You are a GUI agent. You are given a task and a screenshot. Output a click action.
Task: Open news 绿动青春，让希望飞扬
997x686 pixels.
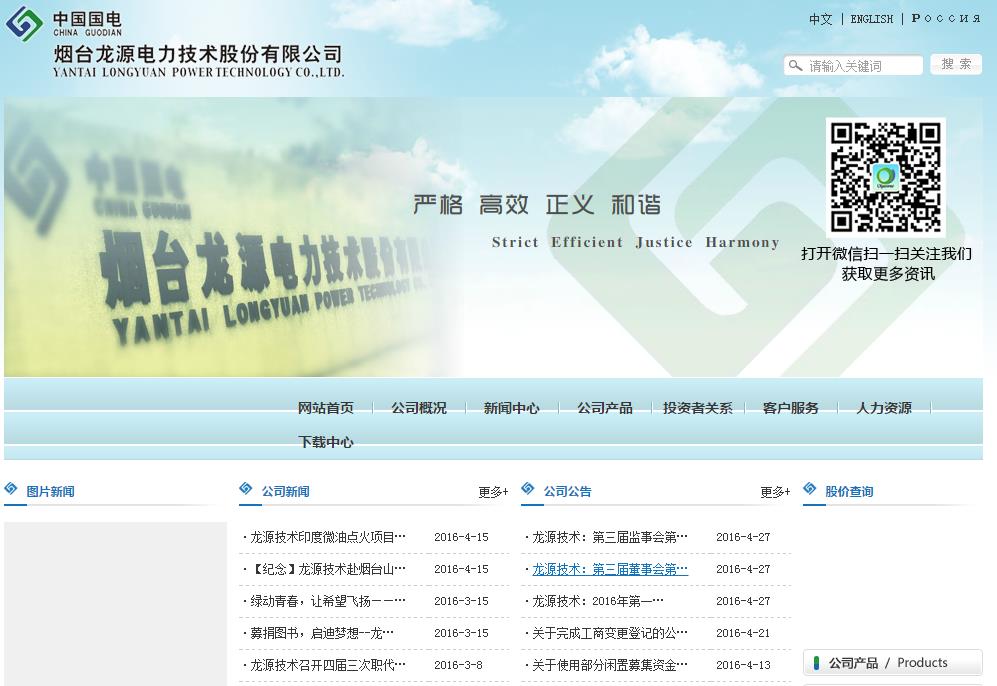click(x=327, y=601)
